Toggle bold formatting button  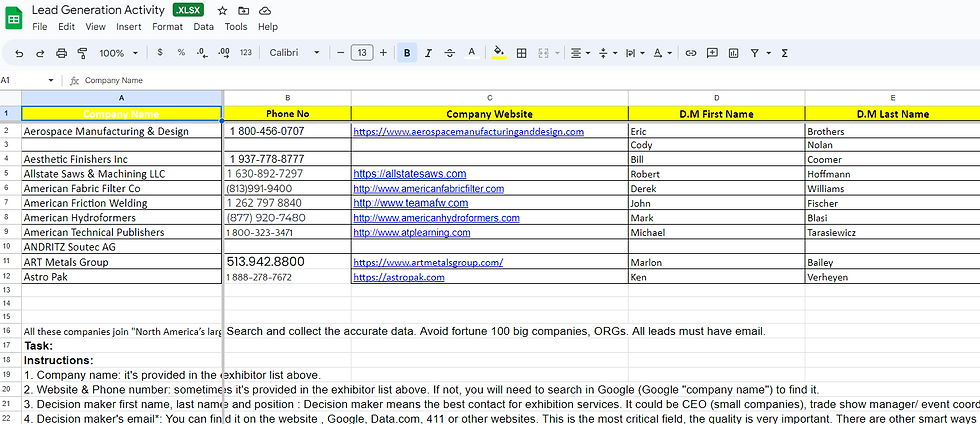coord(407,53)
